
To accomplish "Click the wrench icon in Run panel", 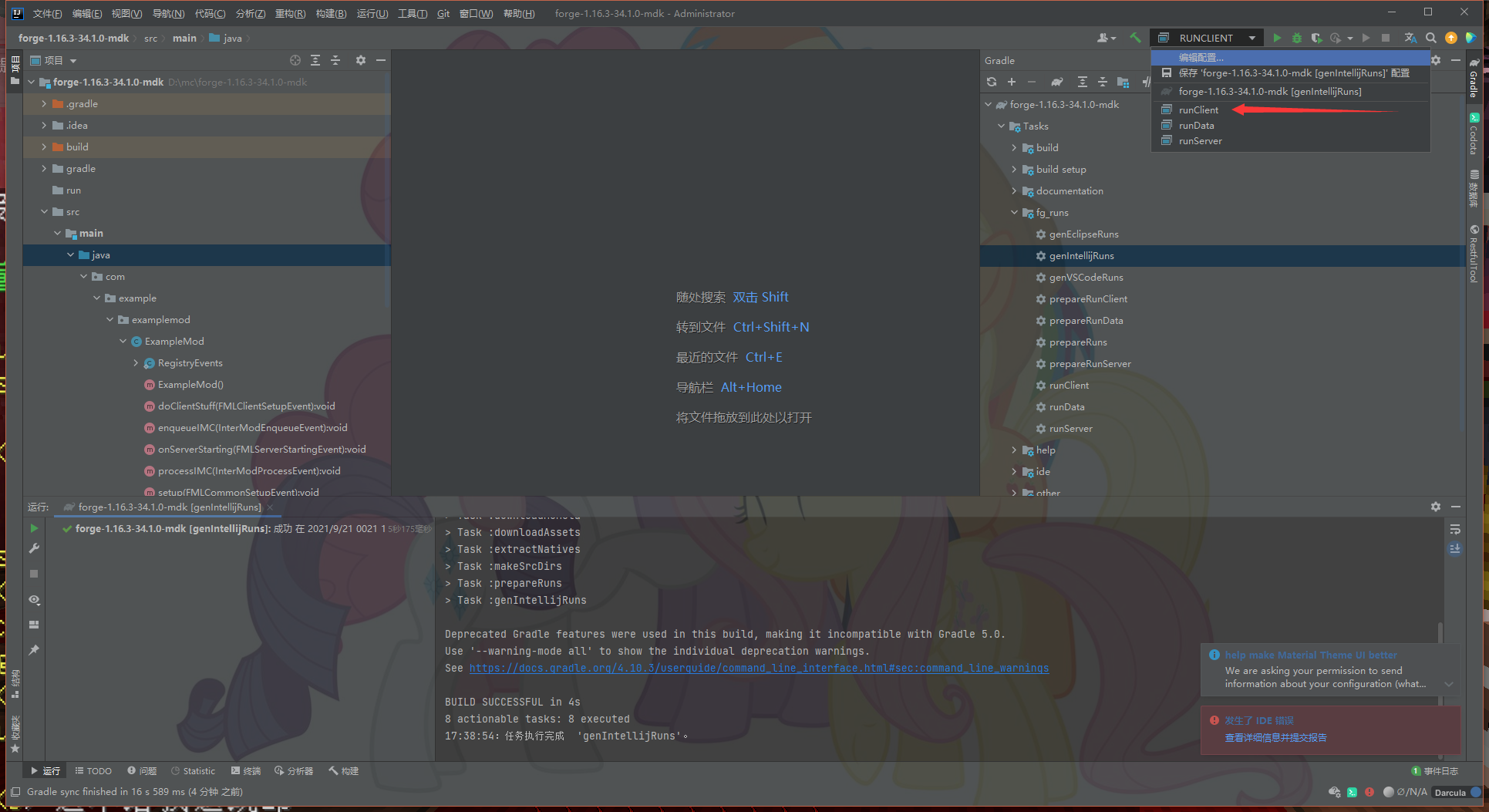I will (x=34, y=549).
